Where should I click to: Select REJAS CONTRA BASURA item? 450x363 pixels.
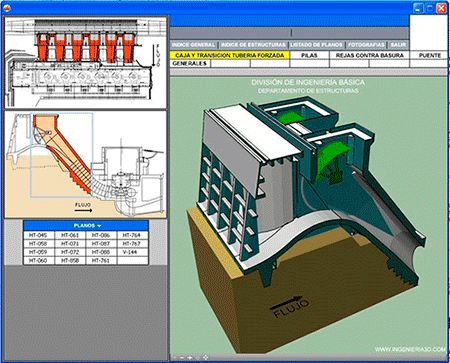[x=369, y=55]
